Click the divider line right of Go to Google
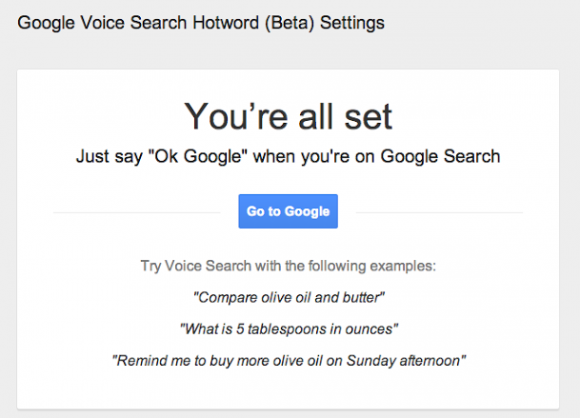The height and width of the screenshot is (418, 580). tap(439, 213)
